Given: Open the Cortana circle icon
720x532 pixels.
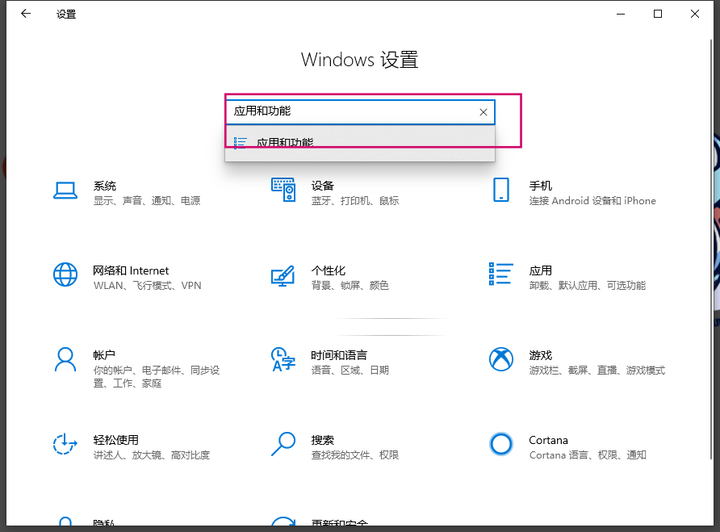Looking at the screenshot, I should click(501, 444).
